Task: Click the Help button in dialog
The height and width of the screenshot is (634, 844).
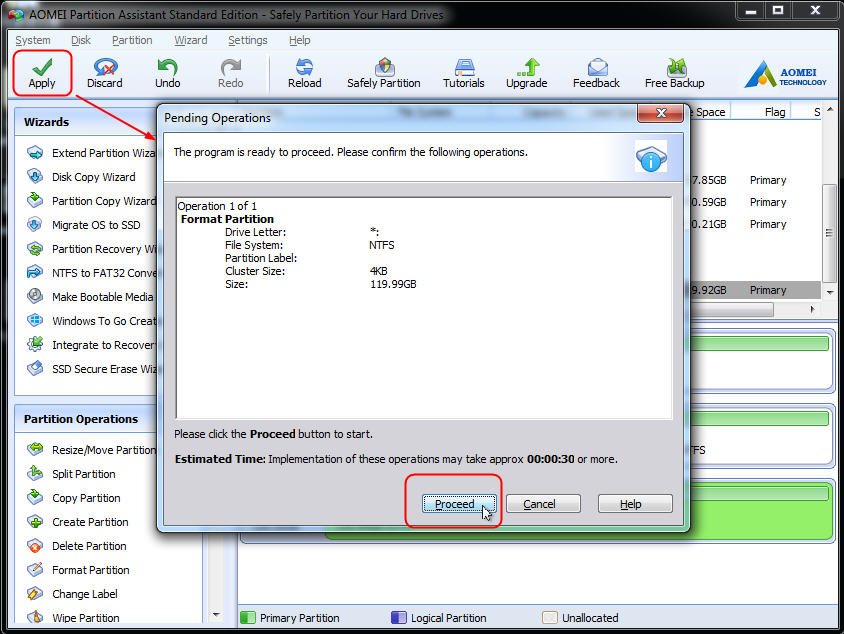Action: (635, 504)
